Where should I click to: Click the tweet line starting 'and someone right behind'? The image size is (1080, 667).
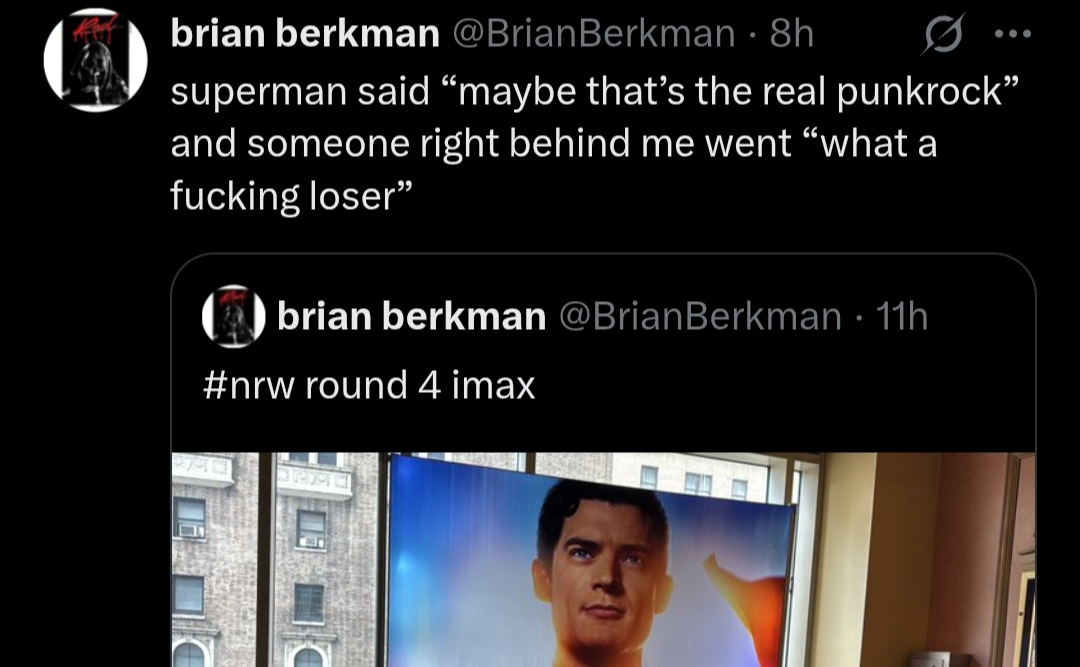(x=554, y=144)
